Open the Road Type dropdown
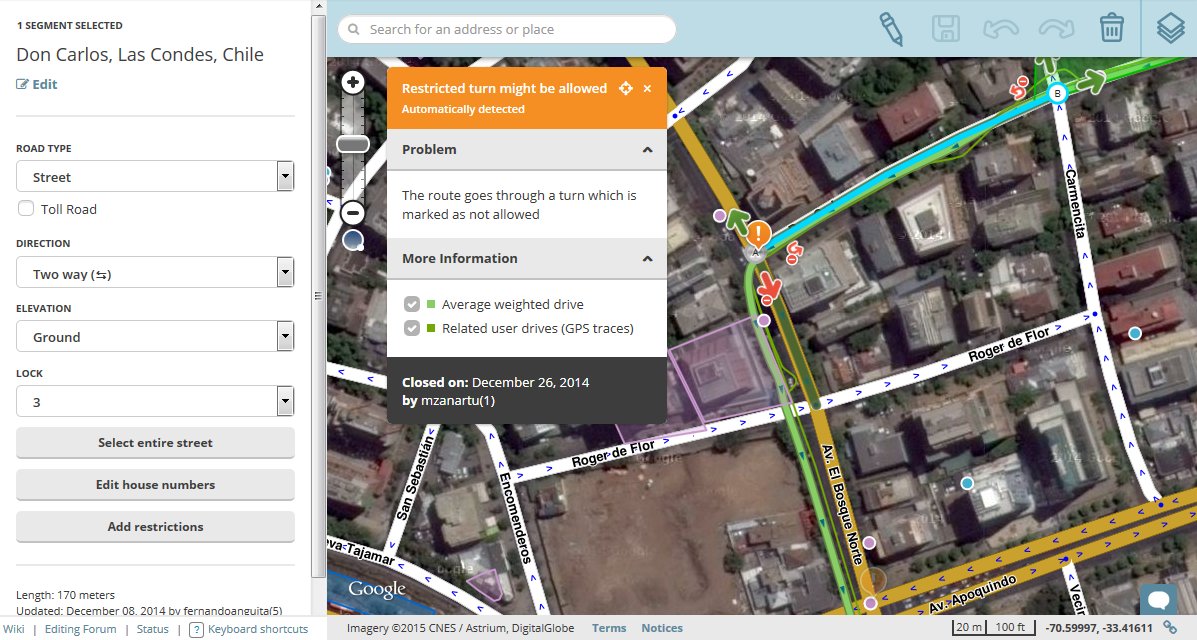Viewport: 1197px width, 640px height. pos(155,176)
